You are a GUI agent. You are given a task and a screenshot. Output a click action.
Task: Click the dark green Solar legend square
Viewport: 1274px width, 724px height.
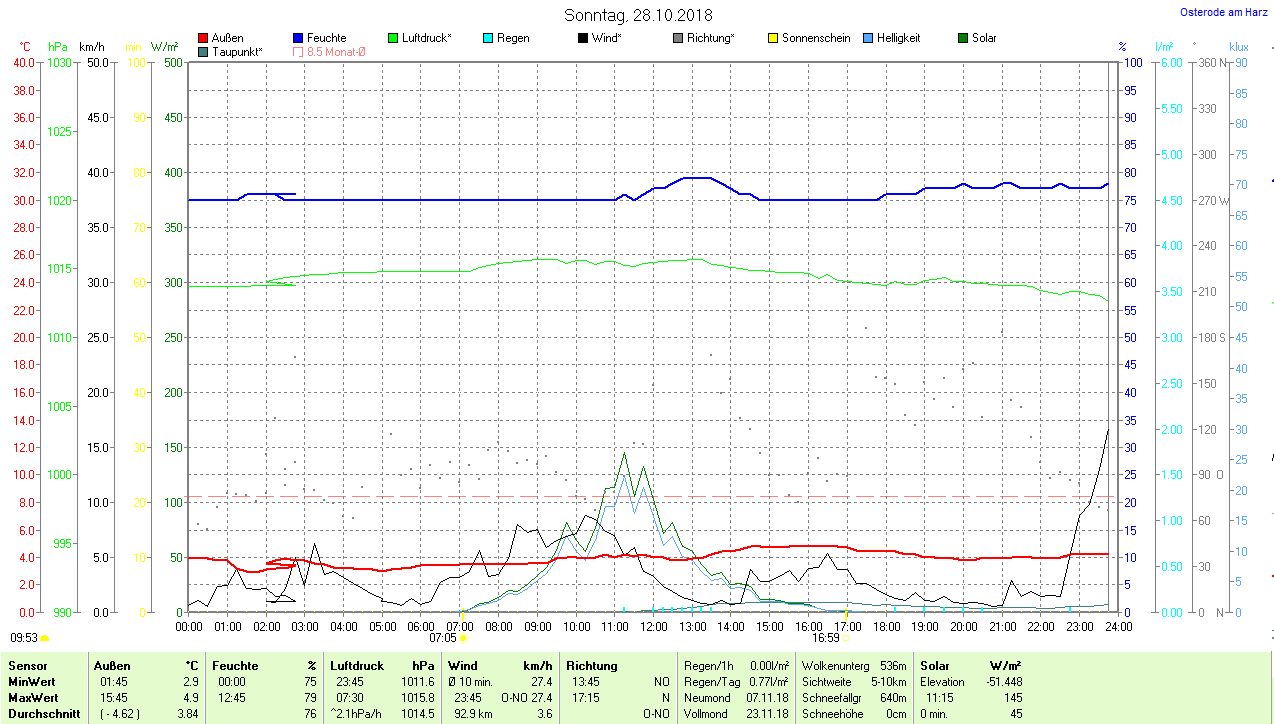coord(963,38)
